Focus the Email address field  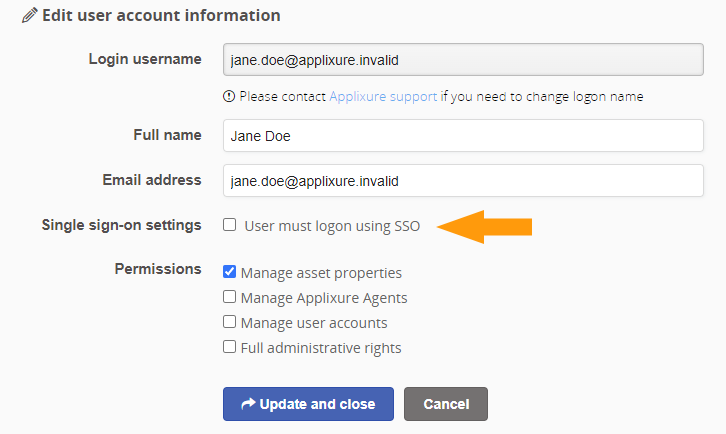tap(463, 181)
